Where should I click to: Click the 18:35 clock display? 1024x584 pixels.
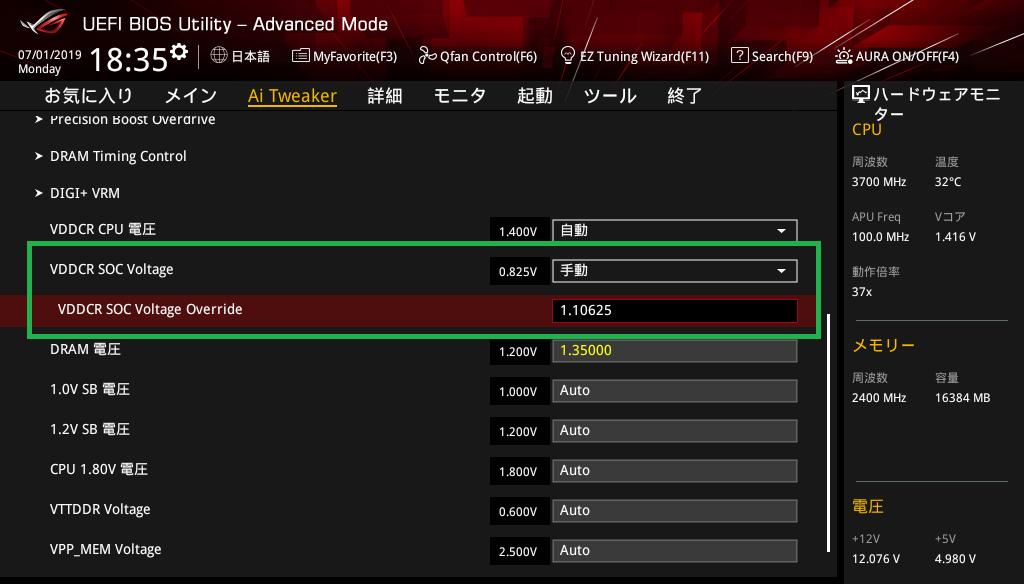point(129,60)
